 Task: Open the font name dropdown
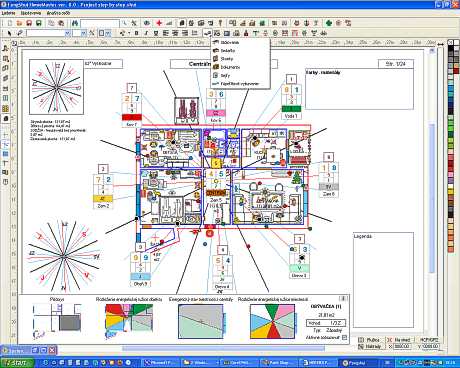click(67, 33)
